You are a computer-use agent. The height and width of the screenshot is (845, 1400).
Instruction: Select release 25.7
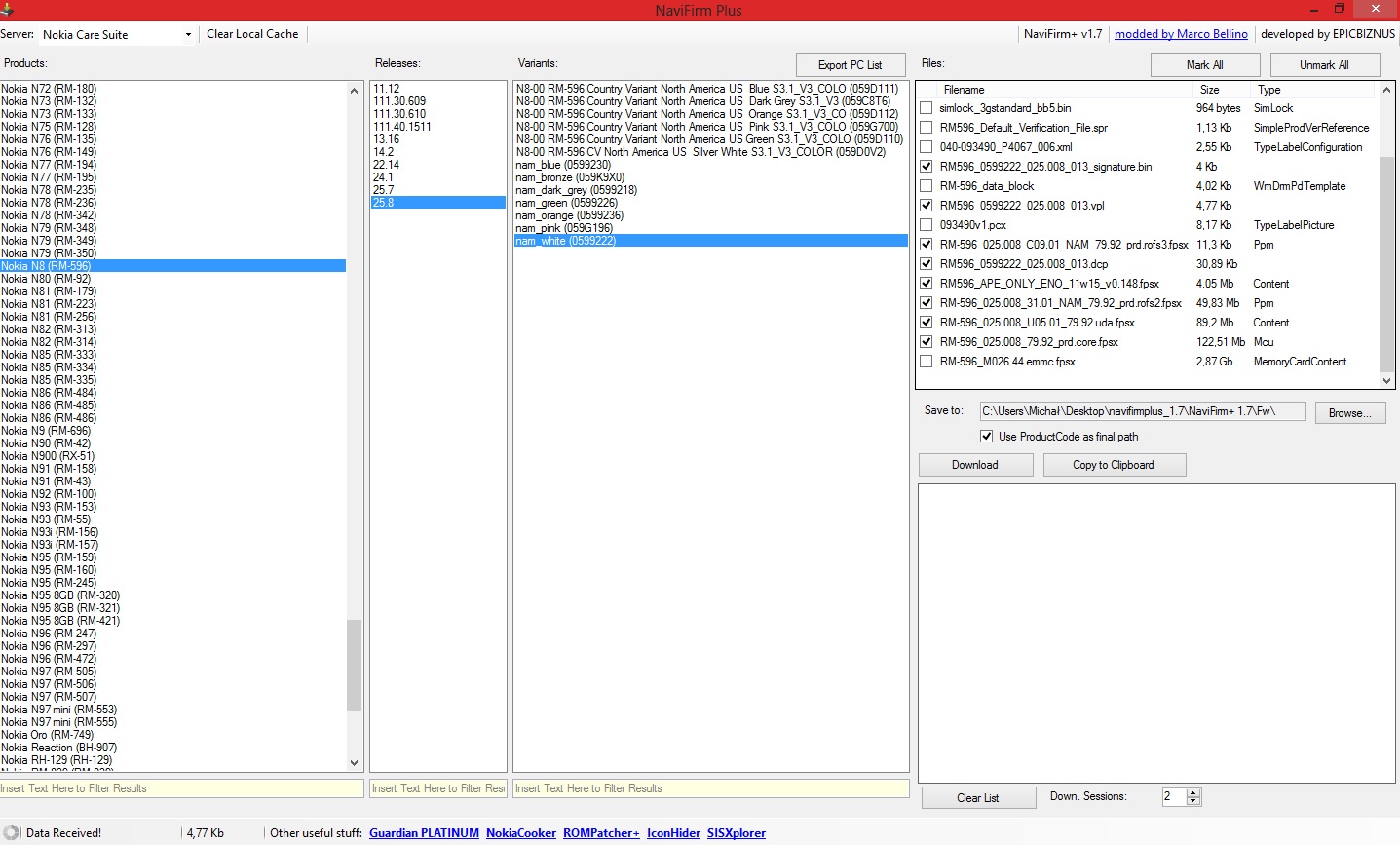click(x=438, y=190)
